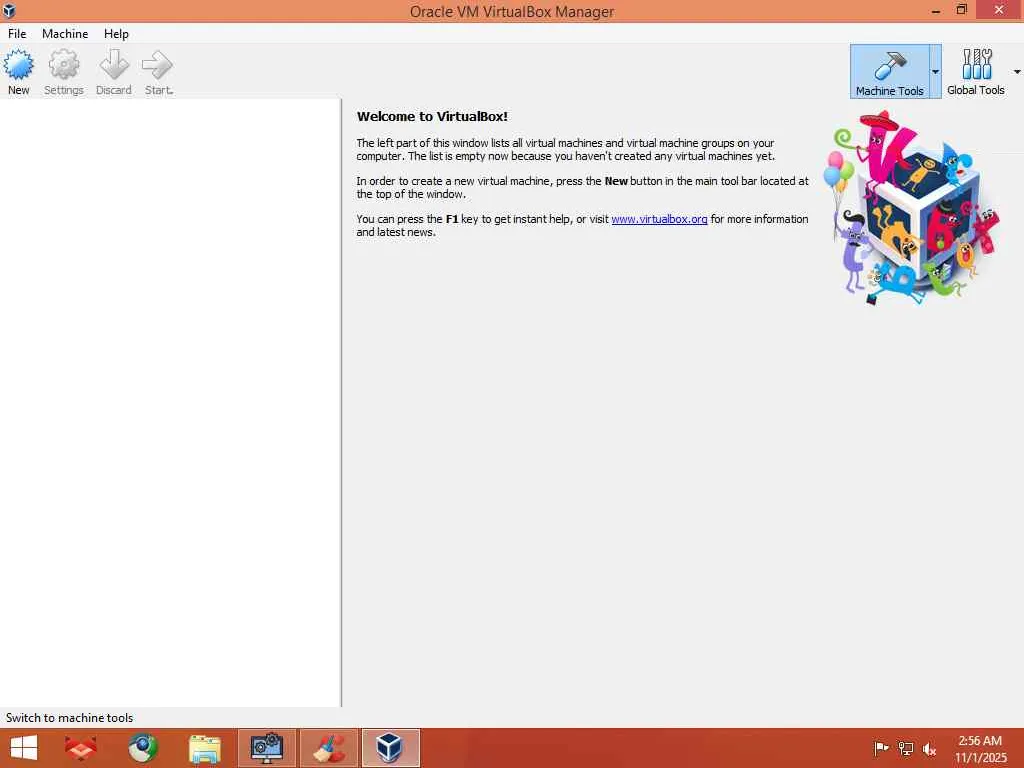This screenshot has width=1024, height=768.
Task: Click the Start toolbar button
Action: click(158, 72)
